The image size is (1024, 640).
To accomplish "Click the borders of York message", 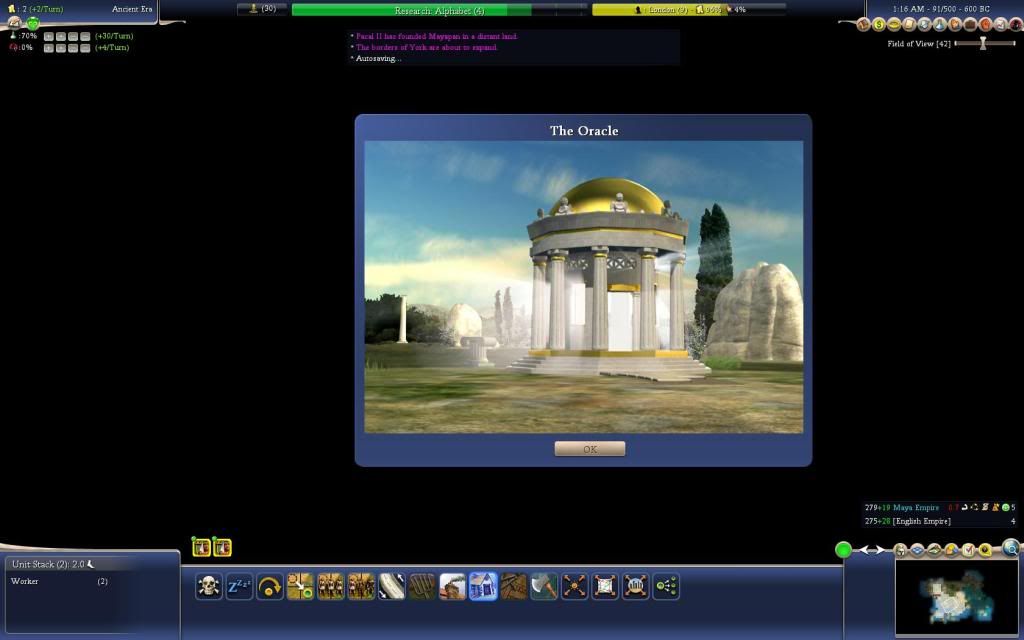I will coord(426,48).
